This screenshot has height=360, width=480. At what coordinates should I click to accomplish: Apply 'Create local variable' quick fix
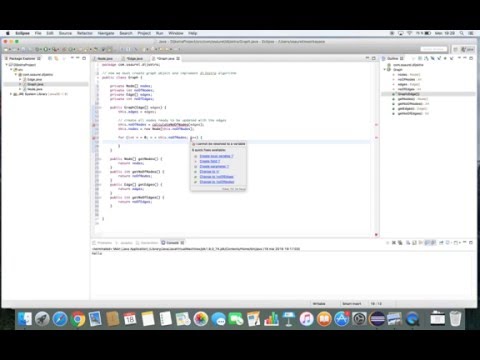[216, 156]
